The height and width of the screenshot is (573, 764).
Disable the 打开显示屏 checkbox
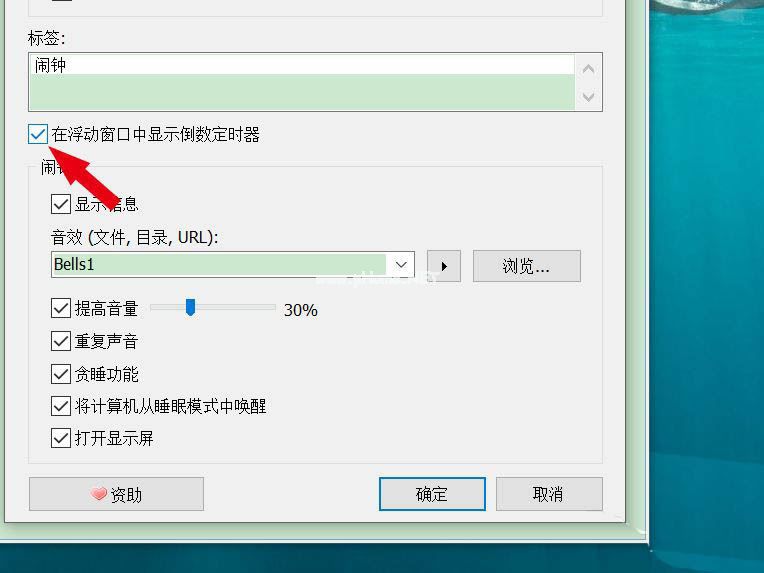pos(61,438)
